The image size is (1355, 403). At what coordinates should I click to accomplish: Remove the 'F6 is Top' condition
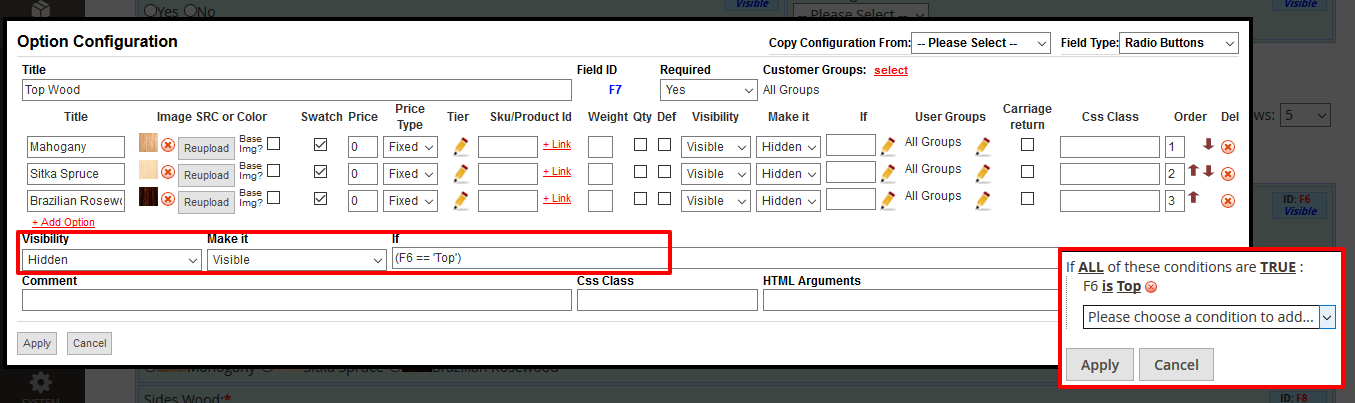1151,287
